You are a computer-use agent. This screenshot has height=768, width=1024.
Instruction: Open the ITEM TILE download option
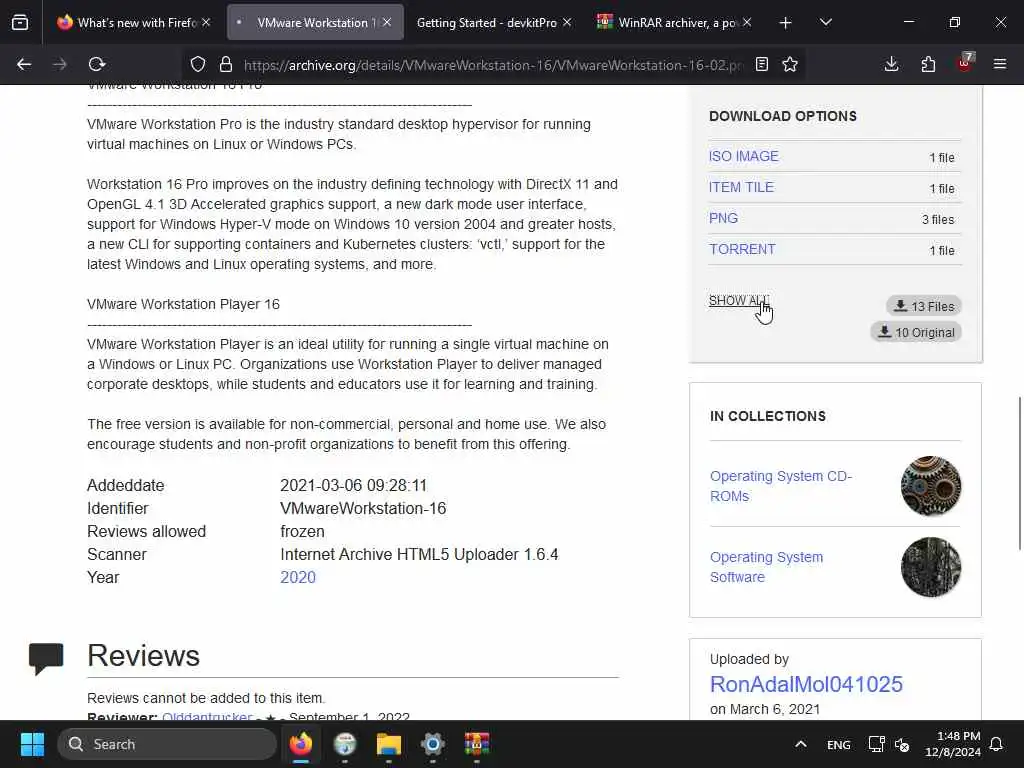741,187
